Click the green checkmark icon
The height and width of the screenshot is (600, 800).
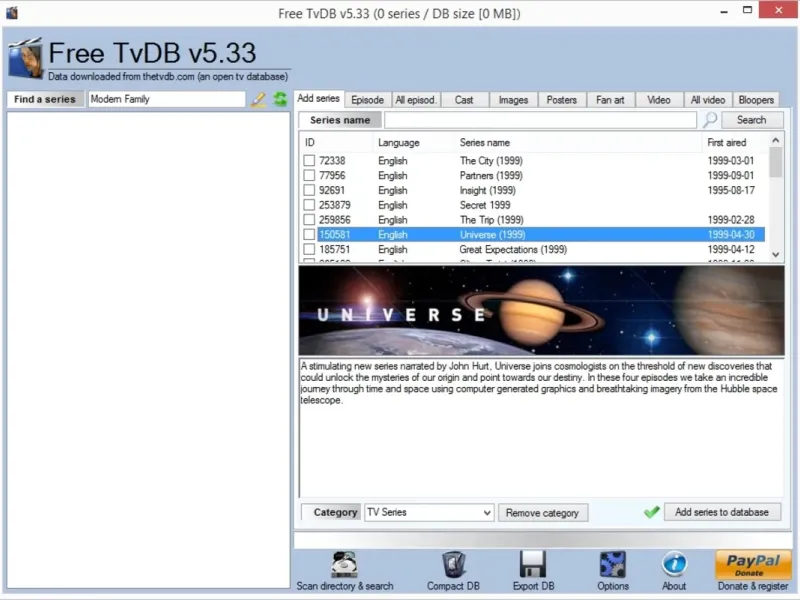point(652,512)
